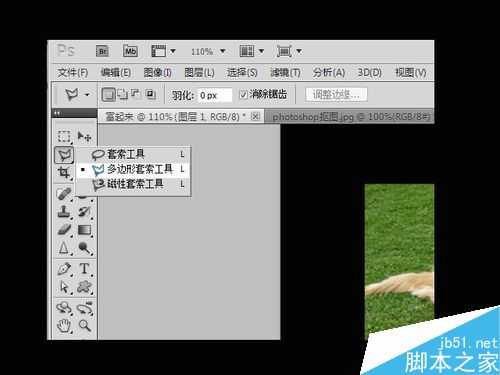Select the 3D Object Rotate tool
This screenshot has height=375, width=500.
[x=64, y=308]
